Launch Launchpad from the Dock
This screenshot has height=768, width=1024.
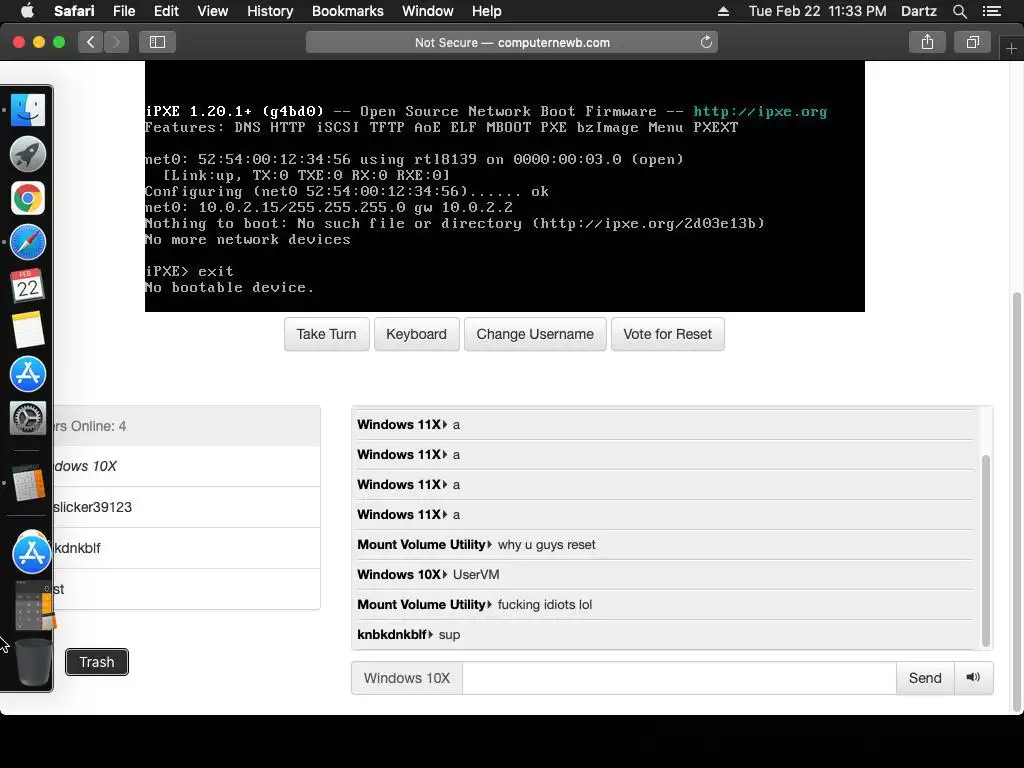click(27, 154)
